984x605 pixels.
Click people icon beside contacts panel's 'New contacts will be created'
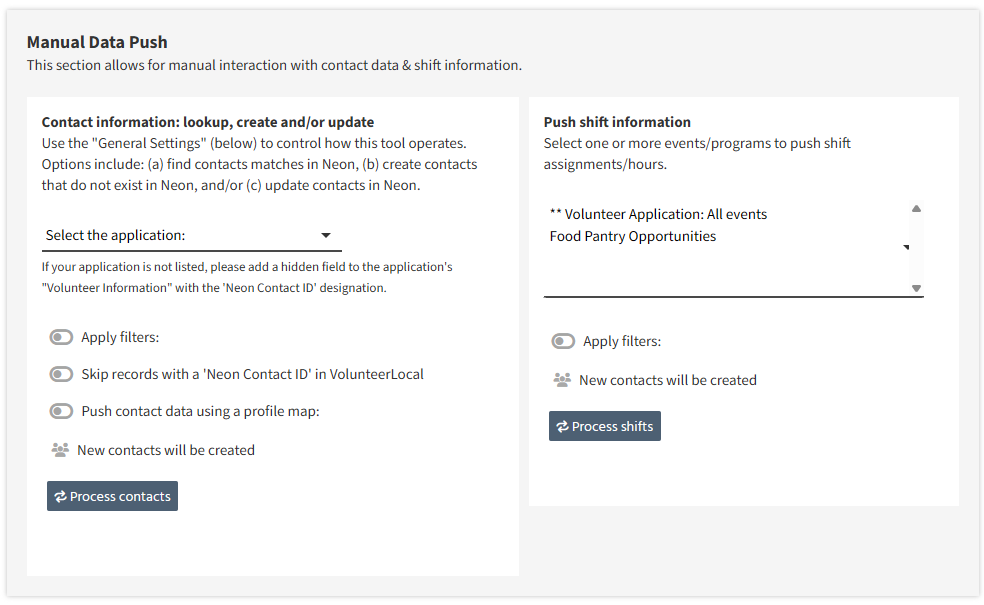pyautogui.click(x=60, y=450)
